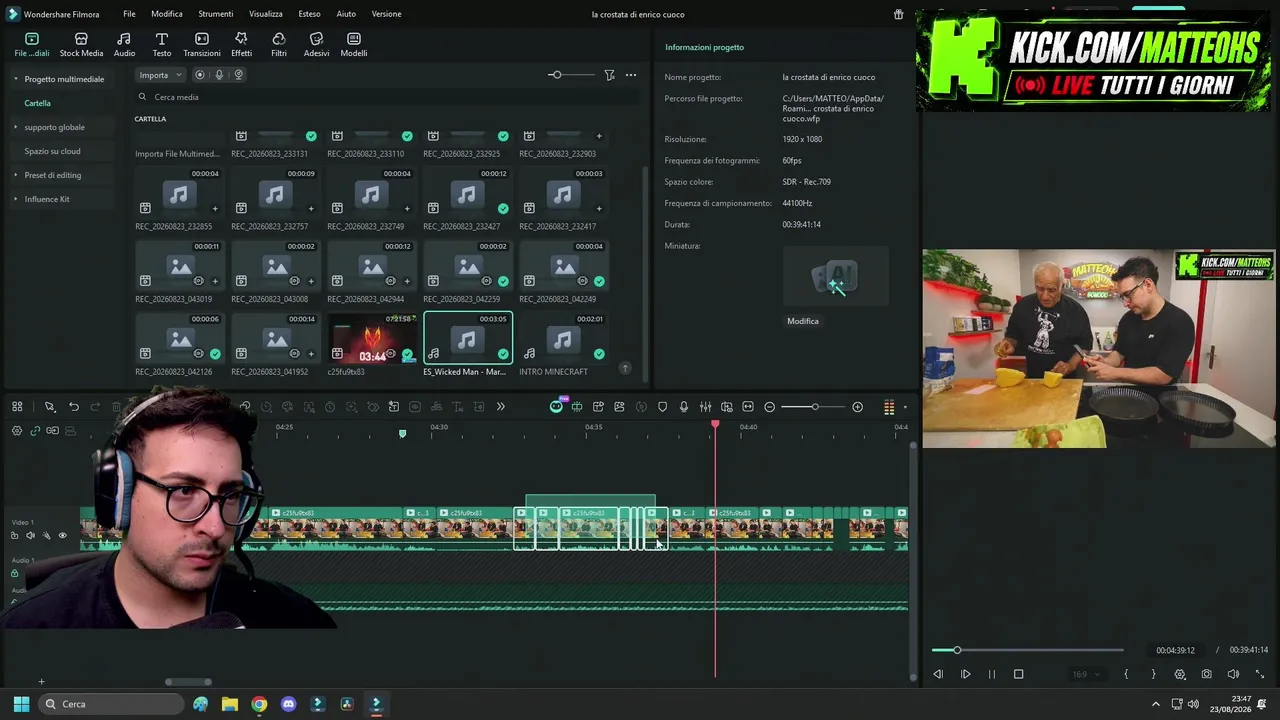This screenshot has width=1280, height=720.
Task: Open the Audio library tab
Action: tap(124, 44)
